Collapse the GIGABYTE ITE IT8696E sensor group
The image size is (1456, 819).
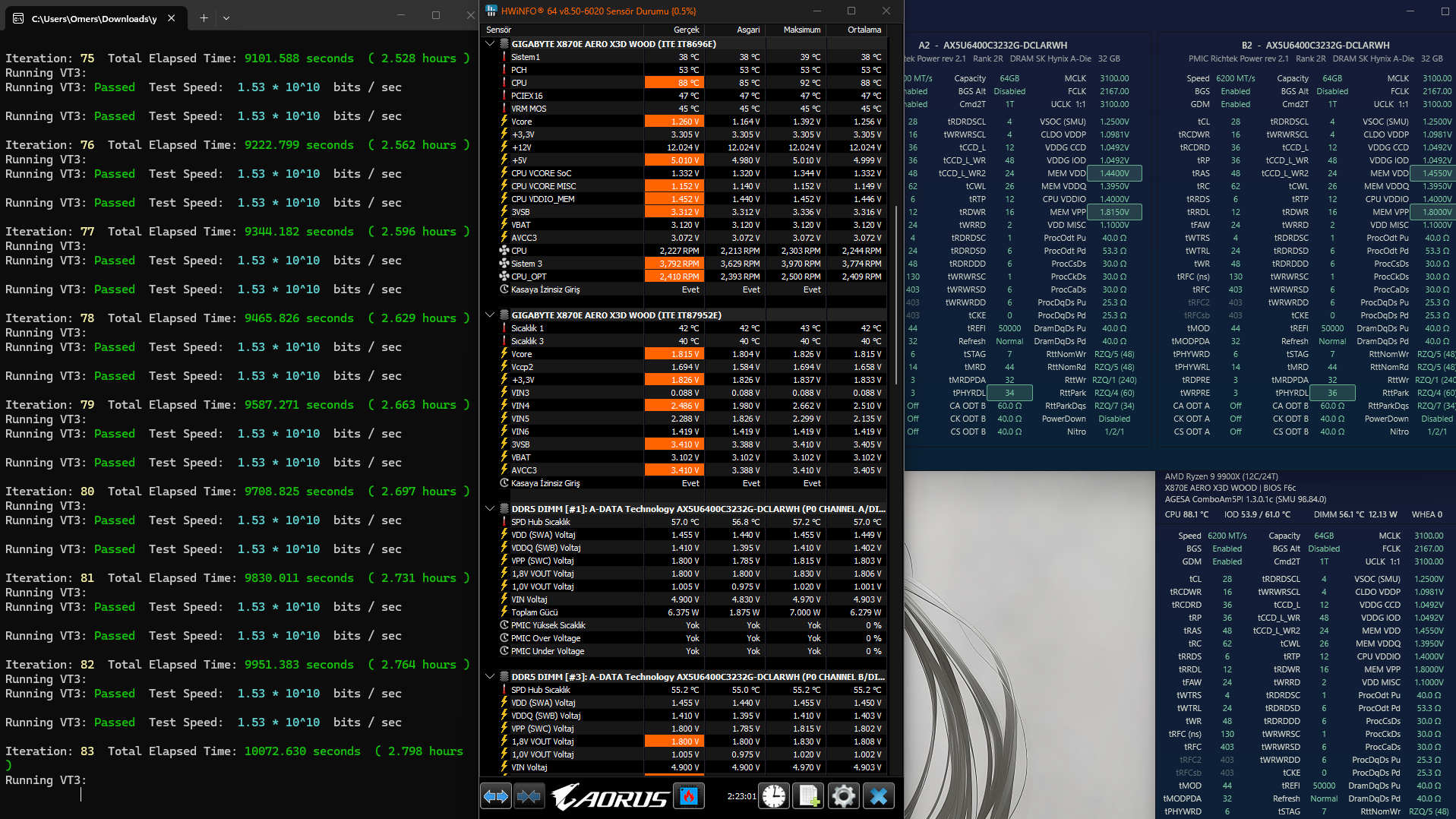(x=490, y=44)
